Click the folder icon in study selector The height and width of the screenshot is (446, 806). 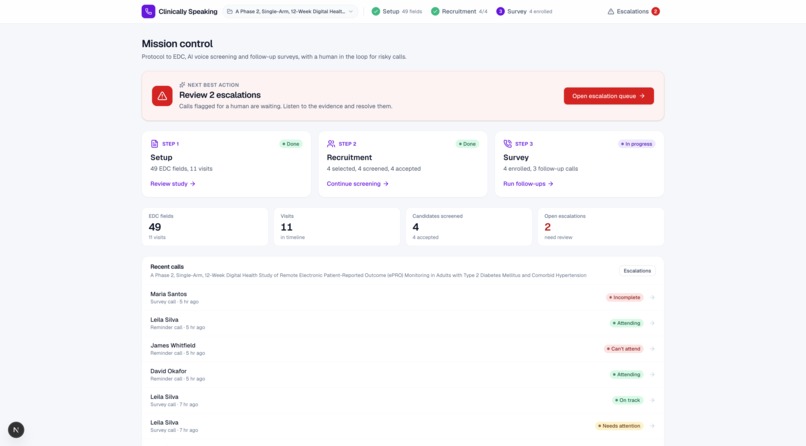(230, 11)
